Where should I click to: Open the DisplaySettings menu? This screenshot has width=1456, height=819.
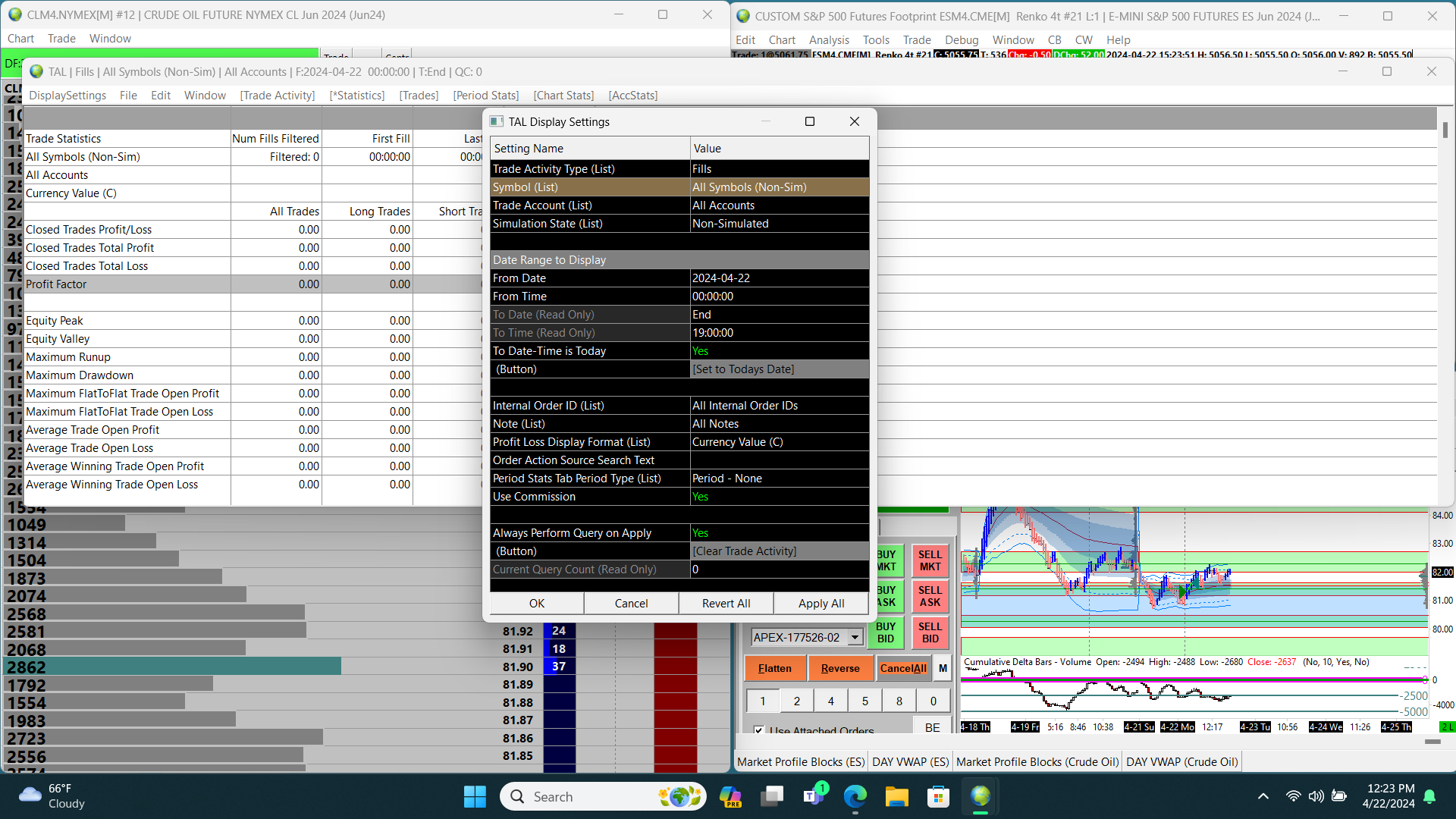[x=67, y=96]
